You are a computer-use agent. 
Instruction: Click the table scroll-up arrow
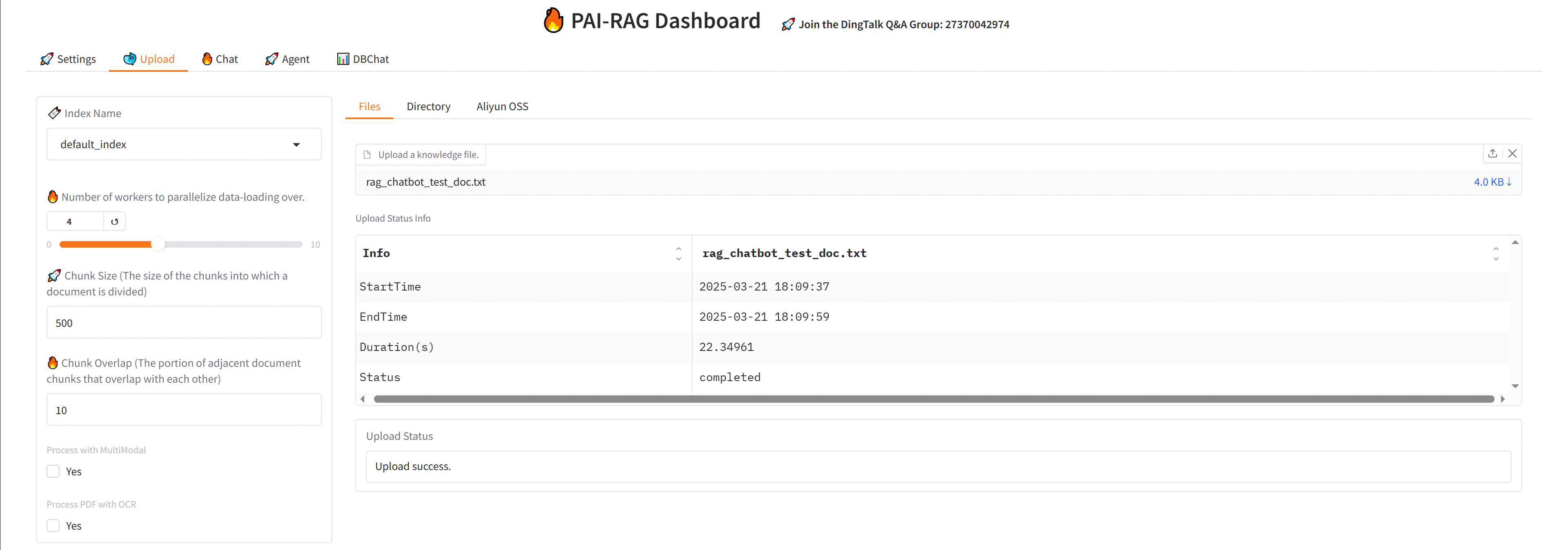coord(1515,242)
